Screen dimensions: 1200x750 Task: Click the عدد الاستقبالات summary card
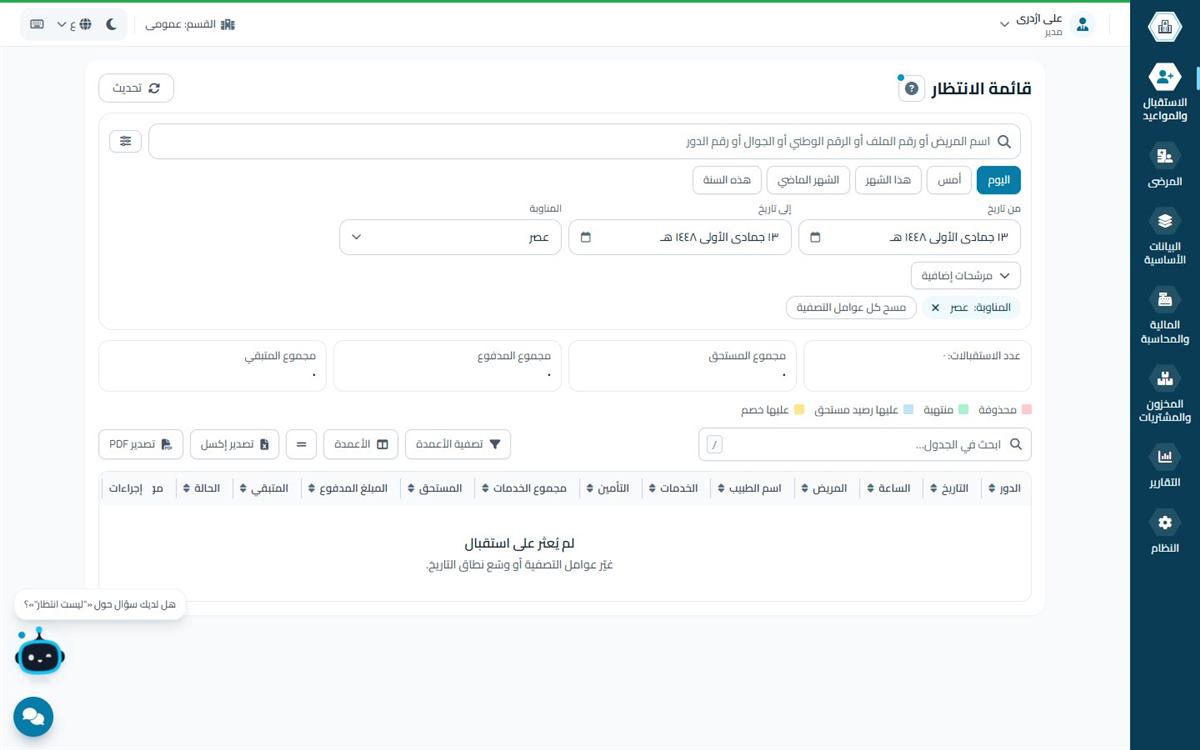pos(917,365)
